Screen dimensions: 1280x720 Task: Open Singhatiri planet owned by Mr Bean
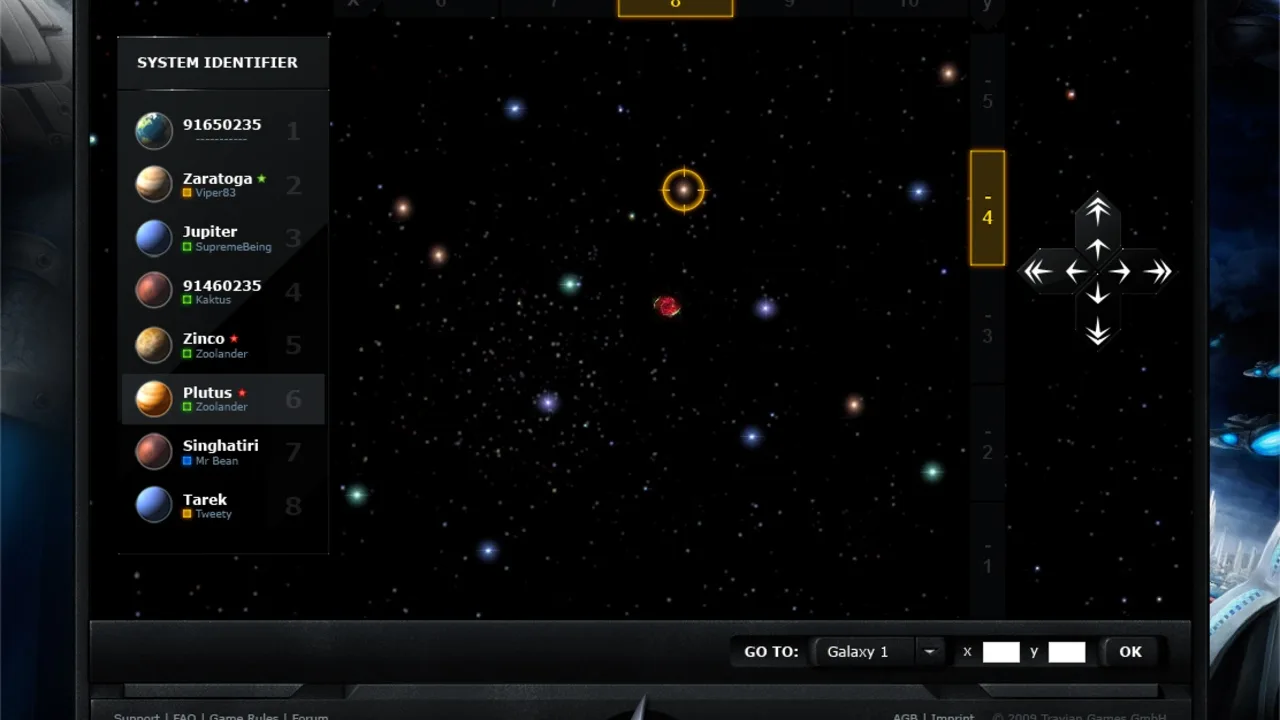click(222, 452)
